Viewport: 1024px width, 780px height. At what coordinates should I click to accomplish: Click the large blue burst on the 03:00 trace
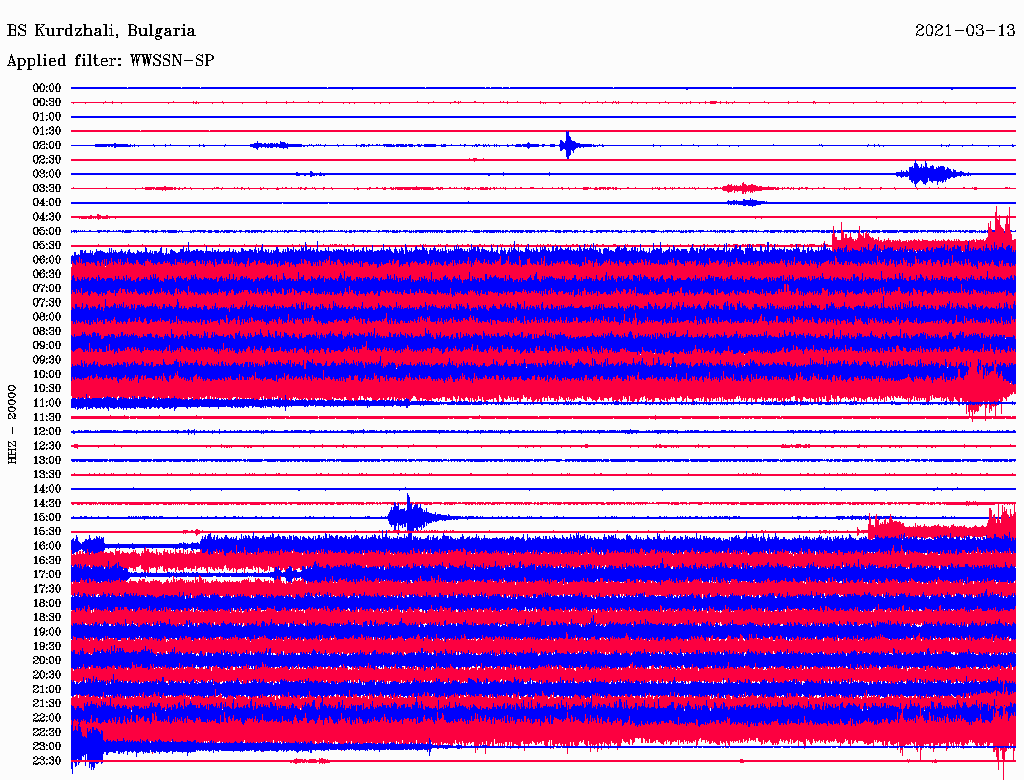[x=930, y=174]
